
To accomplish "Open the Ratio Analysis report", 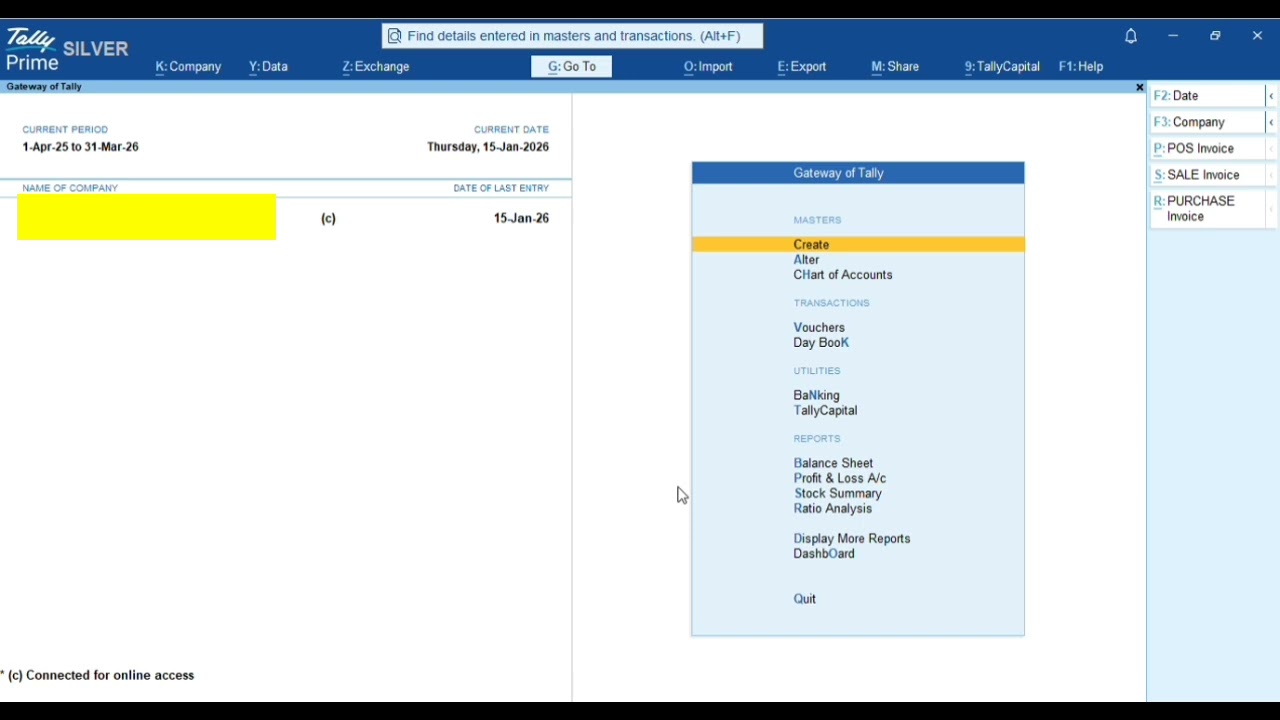I will click(x=833, y=509).
